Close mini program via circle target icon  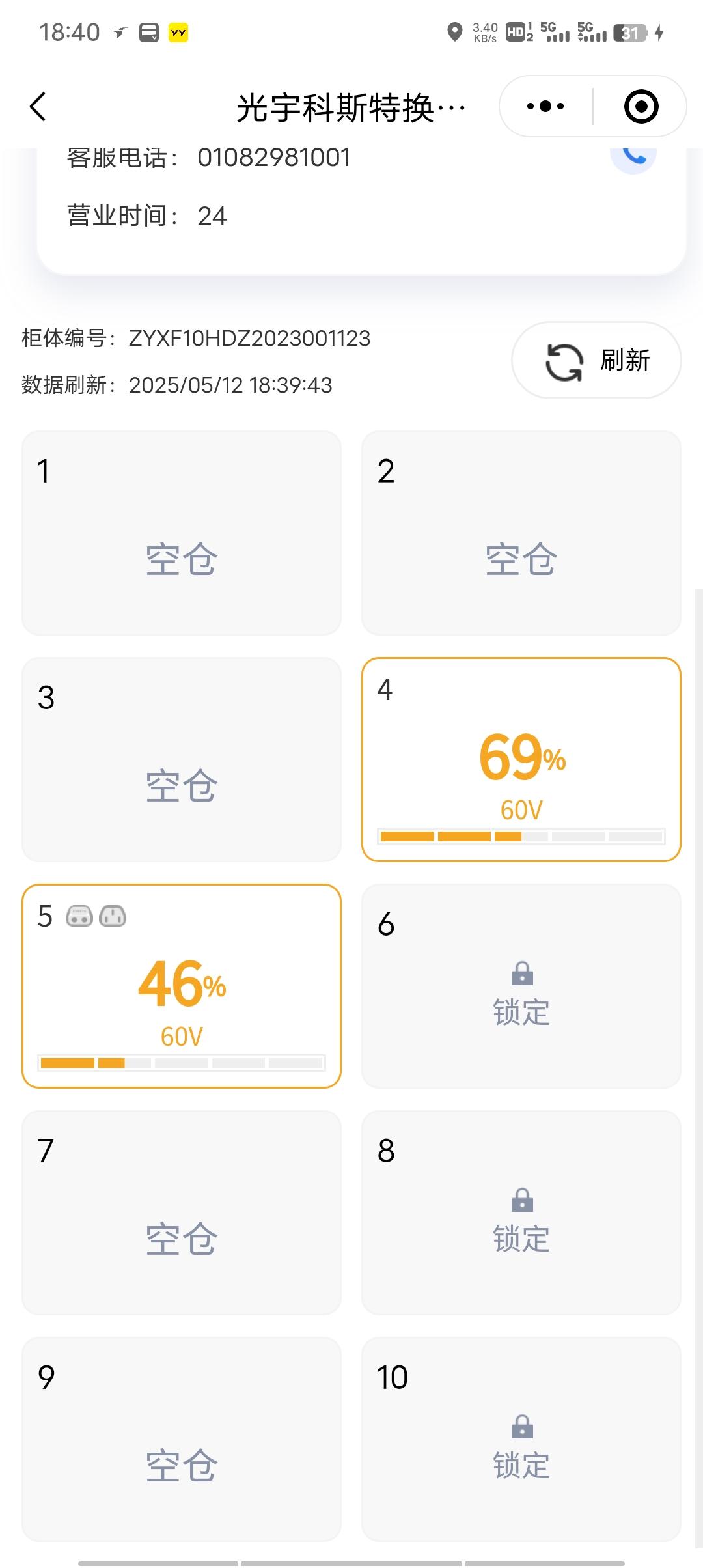point(641,106)
